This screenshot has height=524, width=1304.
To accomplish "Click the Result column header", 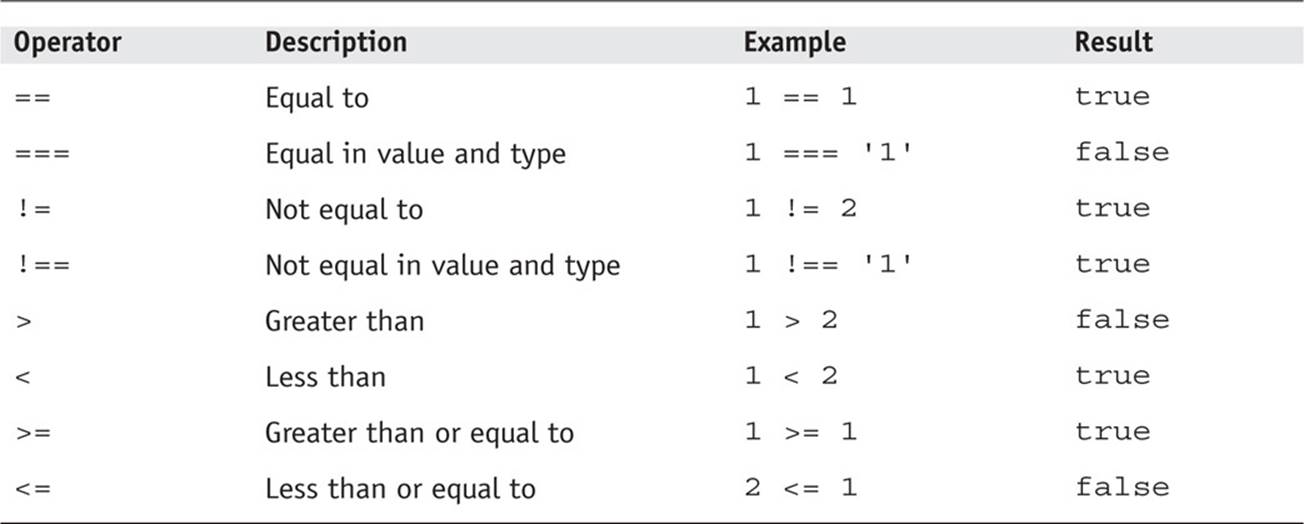I will (1113, 43).
